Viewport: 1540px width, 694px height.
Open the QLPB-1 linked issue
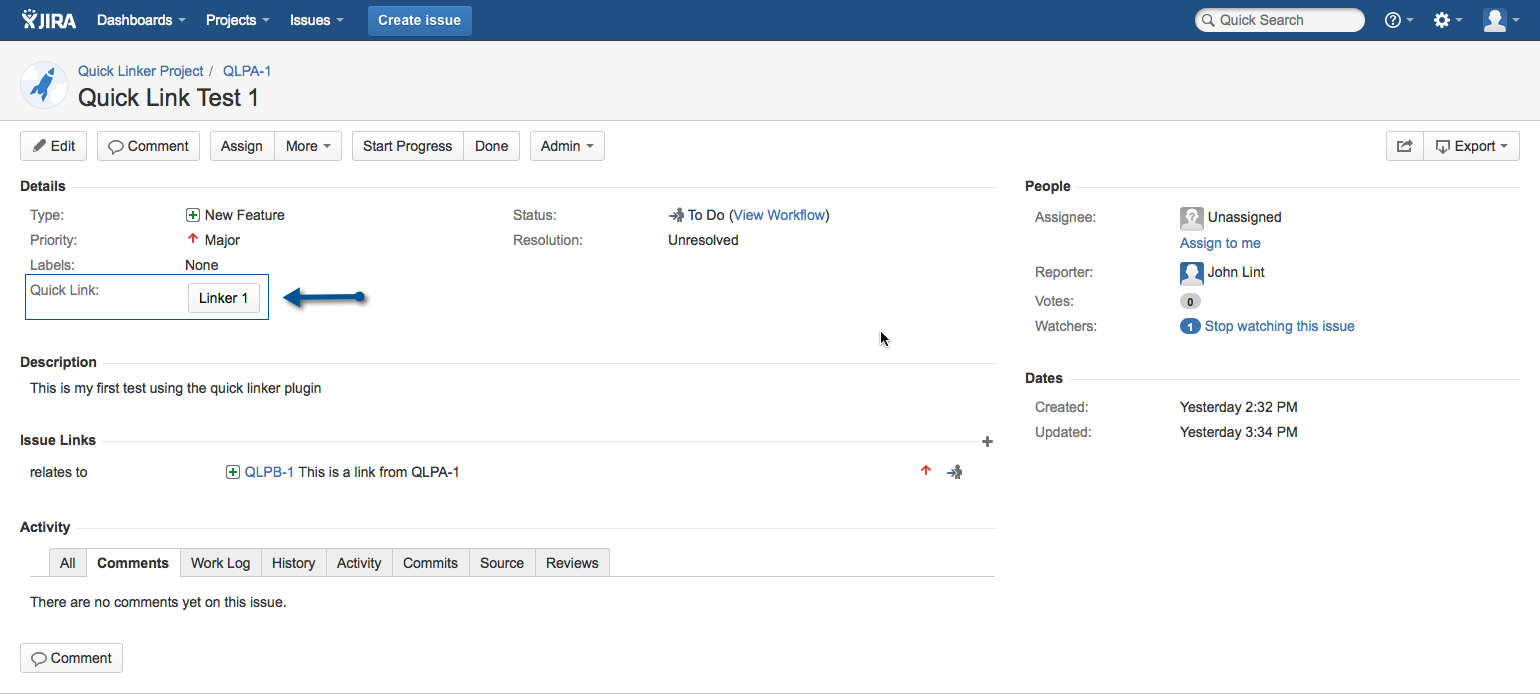coord(269,472)
